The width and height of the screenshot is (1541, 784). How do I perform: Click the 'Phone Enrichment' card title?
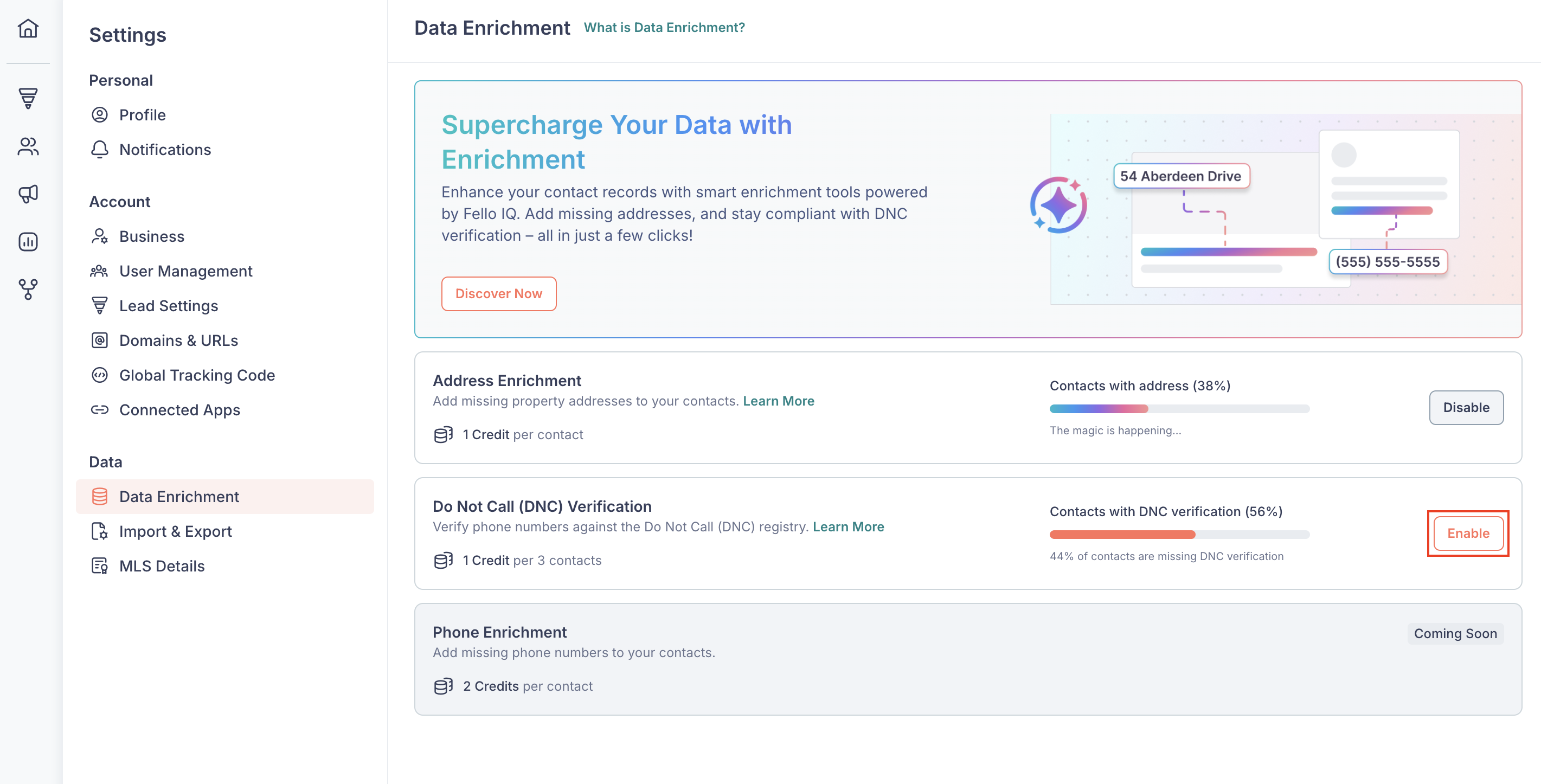[x=499, y=632]
